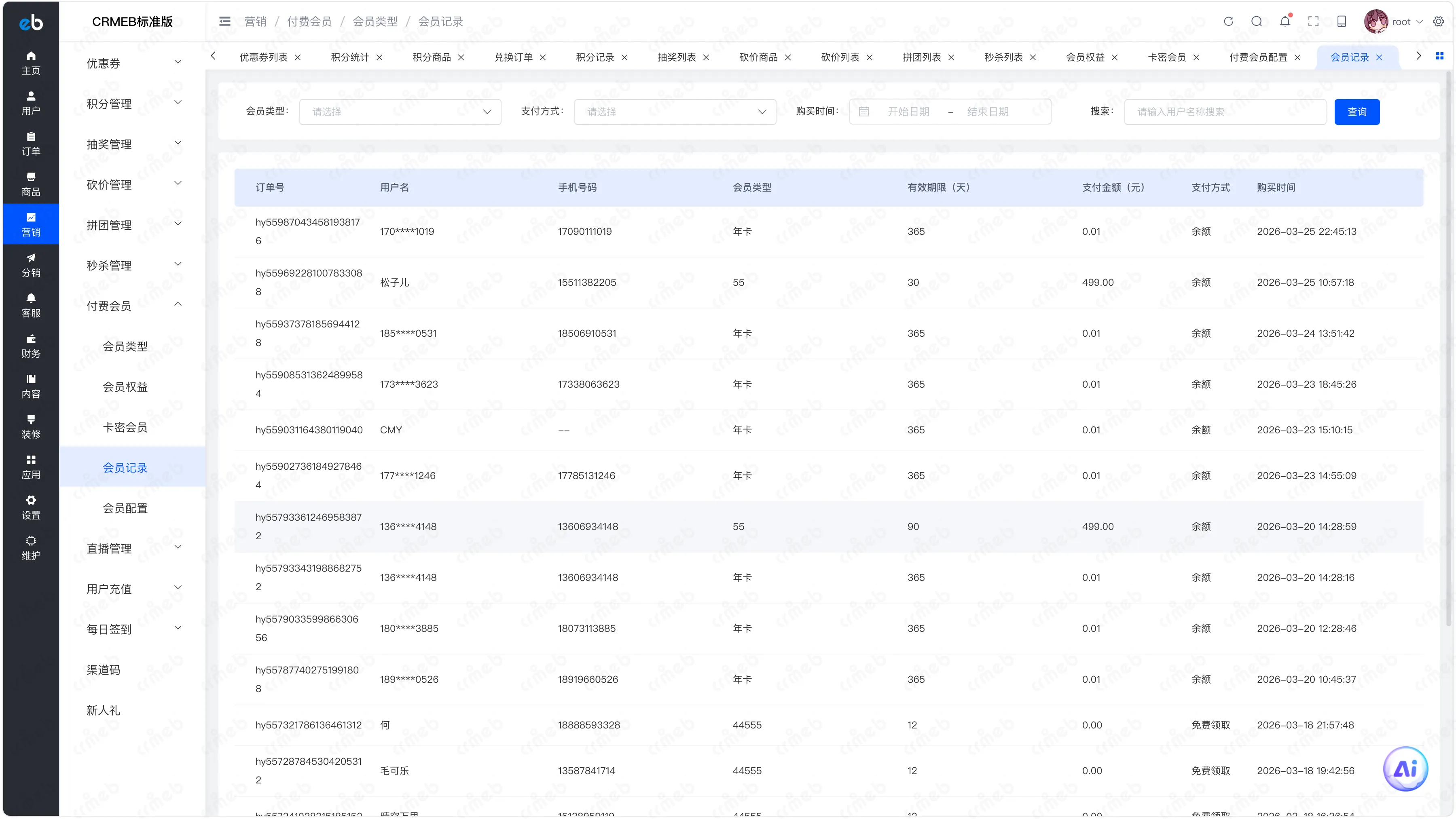Screen dimensions: 1456x819
Task: Open the 主页 home section in sidebar
Action: [x=31, y=63]
